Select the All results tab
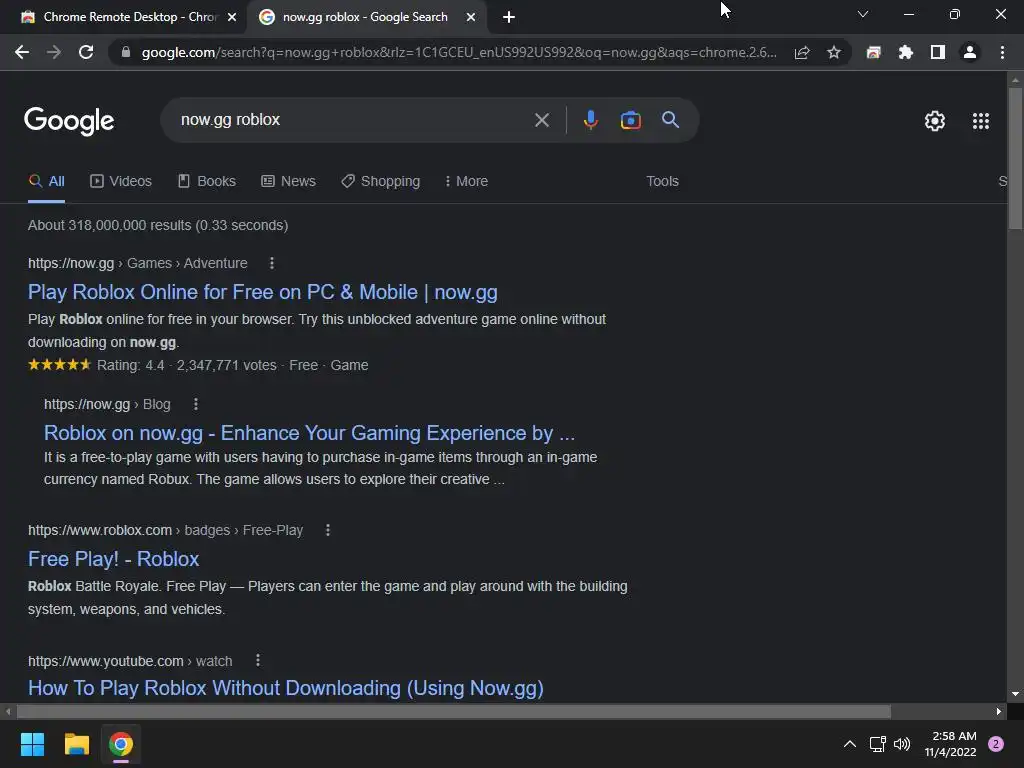This screenshot has height=768, width=1024. pos(46,182)
